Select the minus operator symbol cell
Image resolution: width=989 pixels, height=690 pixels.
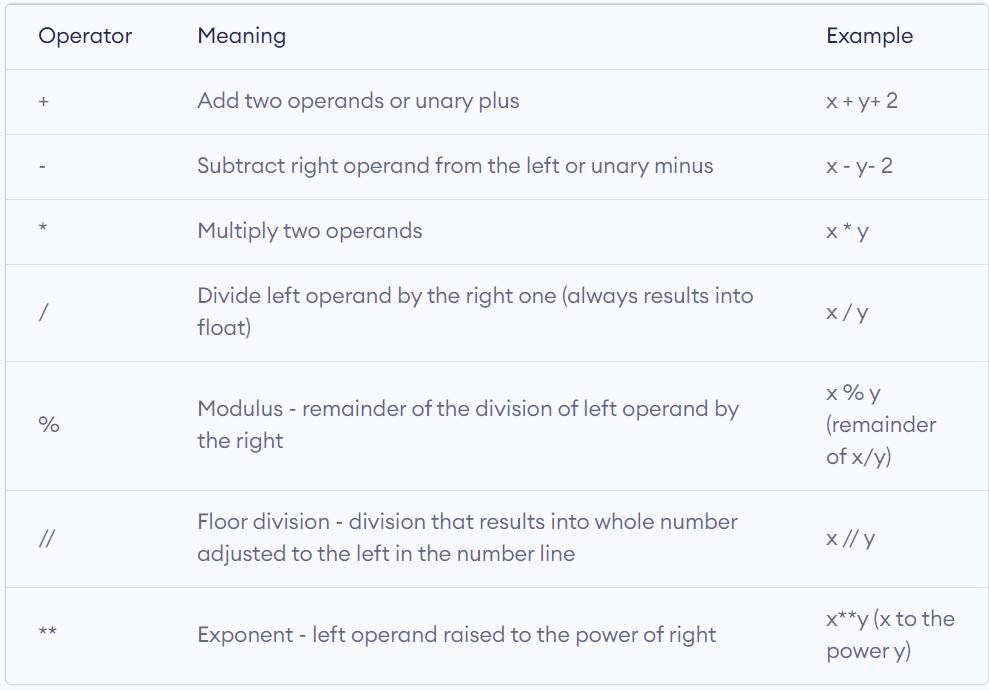[x=42, y=167]
